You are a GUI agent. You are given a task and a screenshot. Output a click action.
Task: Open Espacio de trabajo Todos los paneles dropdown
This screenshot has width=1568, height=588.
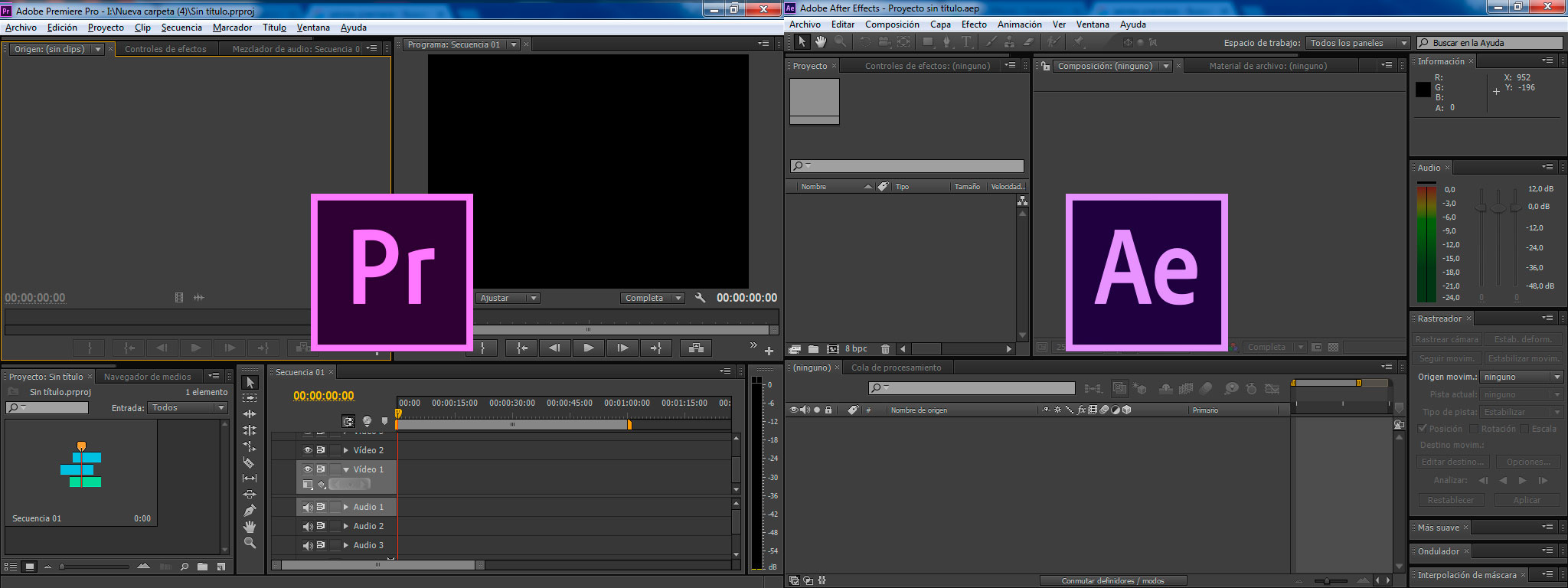point(1357,43)
